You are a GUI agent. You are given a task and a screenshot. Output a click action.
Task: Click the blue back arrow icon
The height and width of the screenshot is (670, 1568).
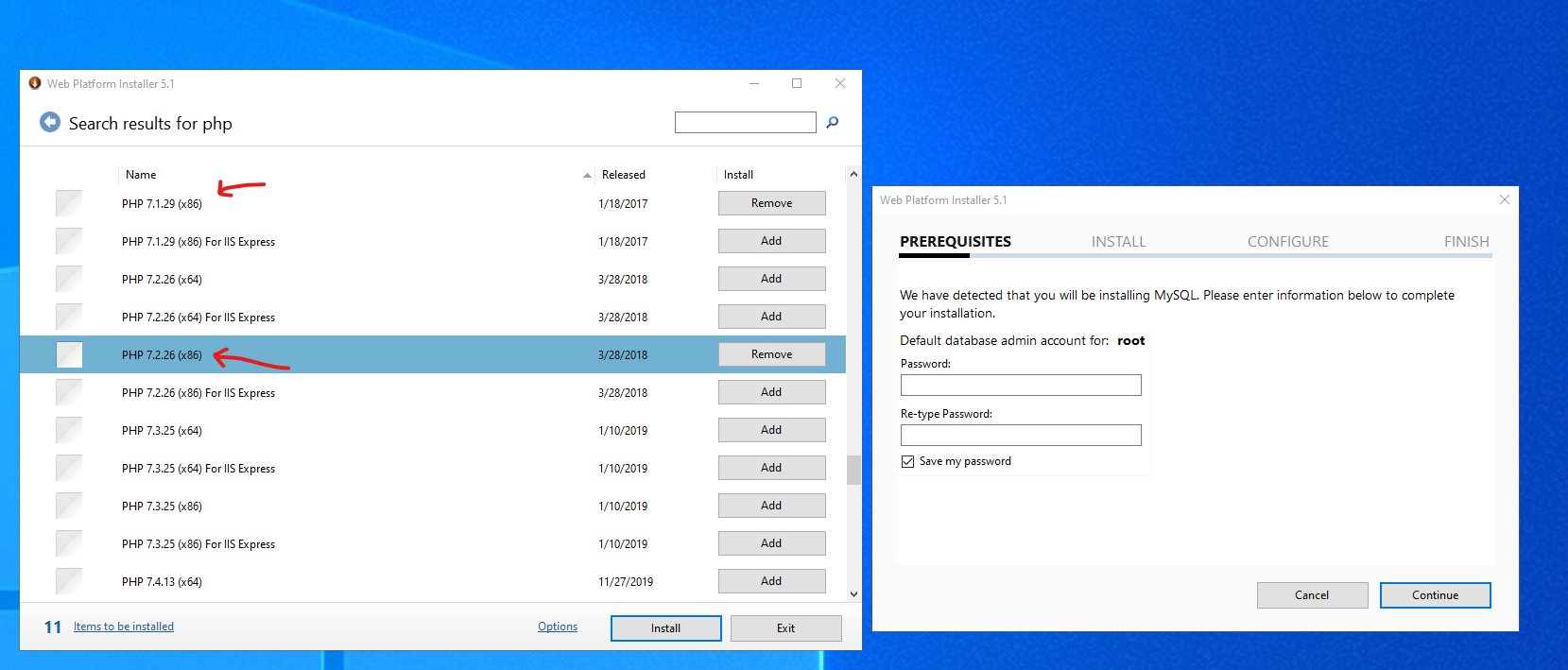click(50, 122)
